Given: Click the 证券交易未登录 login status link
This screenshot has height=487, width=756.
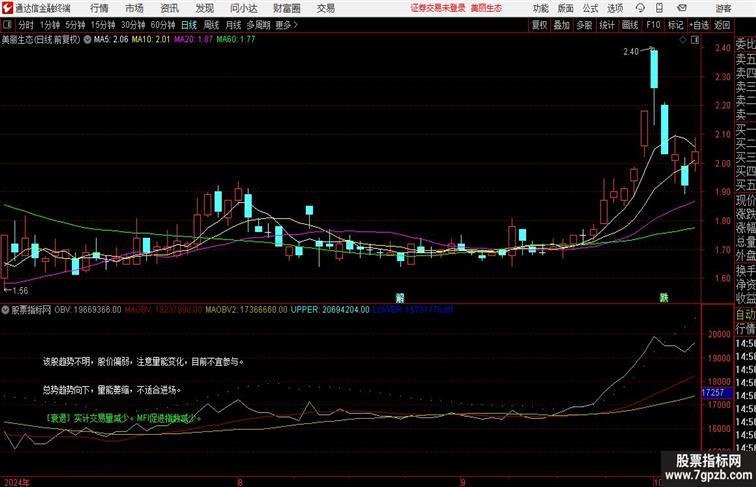Looking at the screenshot, I should pyautogui.click(x=438, y=8).
